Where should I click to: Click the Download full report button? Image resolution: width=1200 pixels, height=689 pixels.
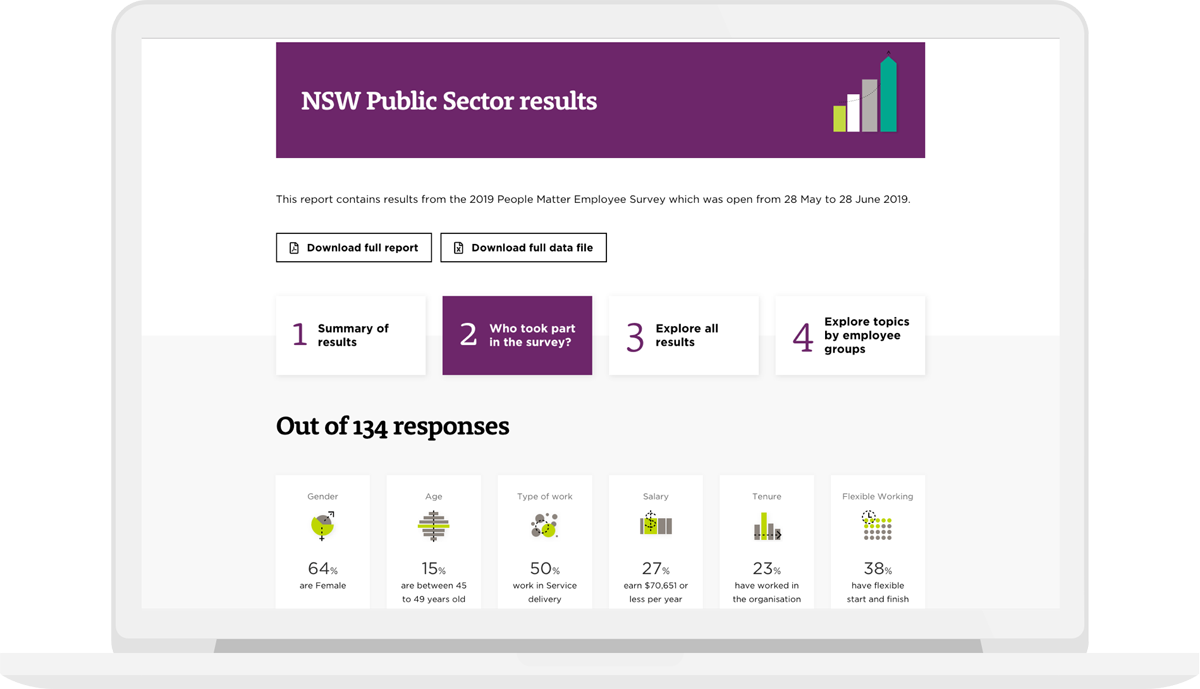(x=354, y=248)
